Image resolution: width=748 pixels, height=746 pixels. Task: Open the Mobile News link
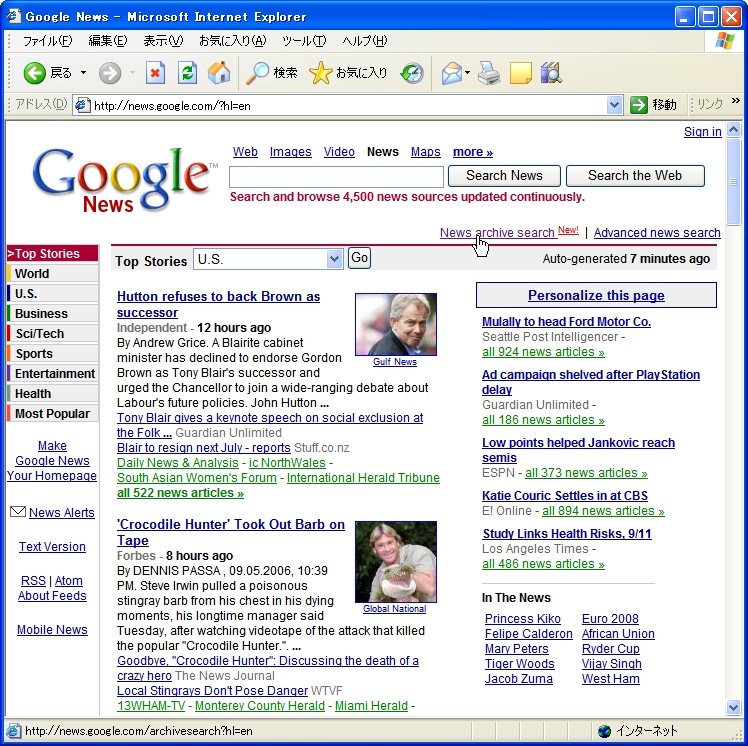[x=52, y=630]
